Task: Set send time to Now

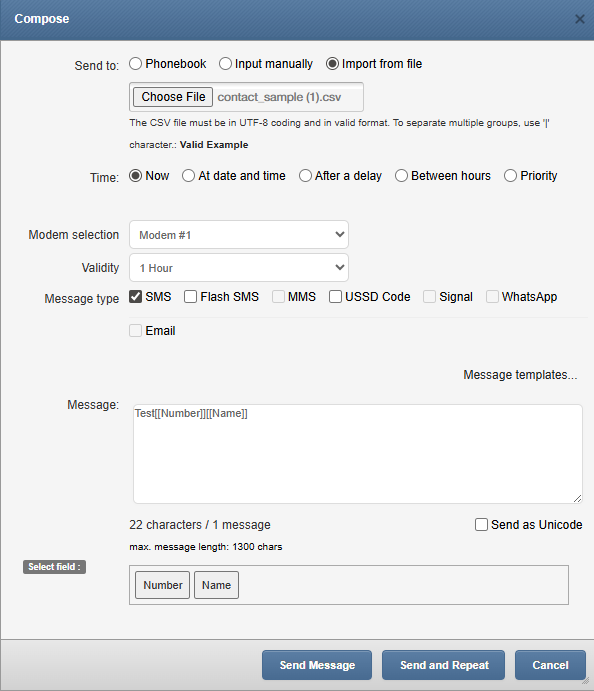Action: pos(135,176)
